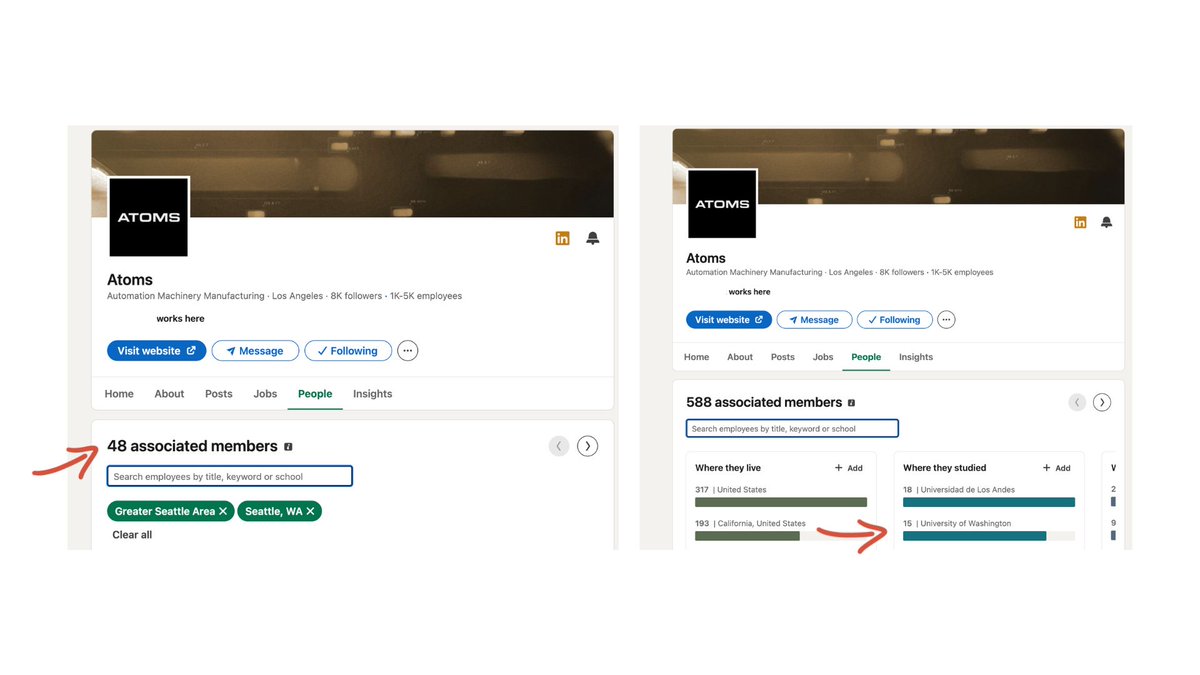Open About tab in left screenshot
The width and height of the screenshot is (1200, 675).
coord(169,394)
